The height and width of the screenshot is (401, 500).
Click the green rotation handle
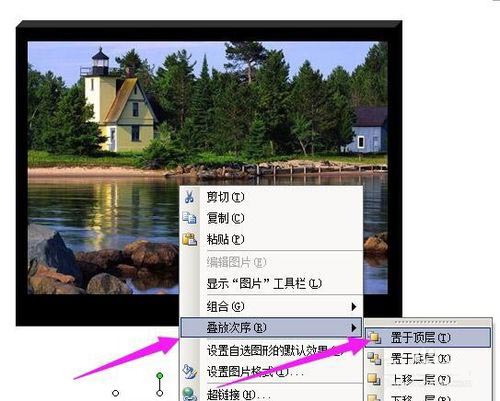coord(160,376)
